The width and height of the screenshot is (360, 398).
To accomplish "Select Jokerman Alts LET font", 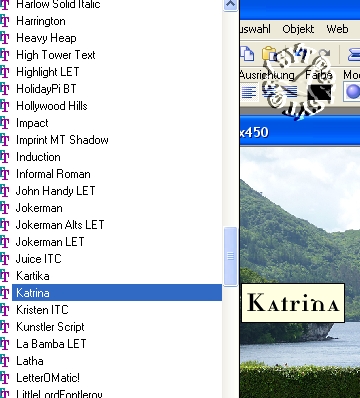I will point(60,225).
